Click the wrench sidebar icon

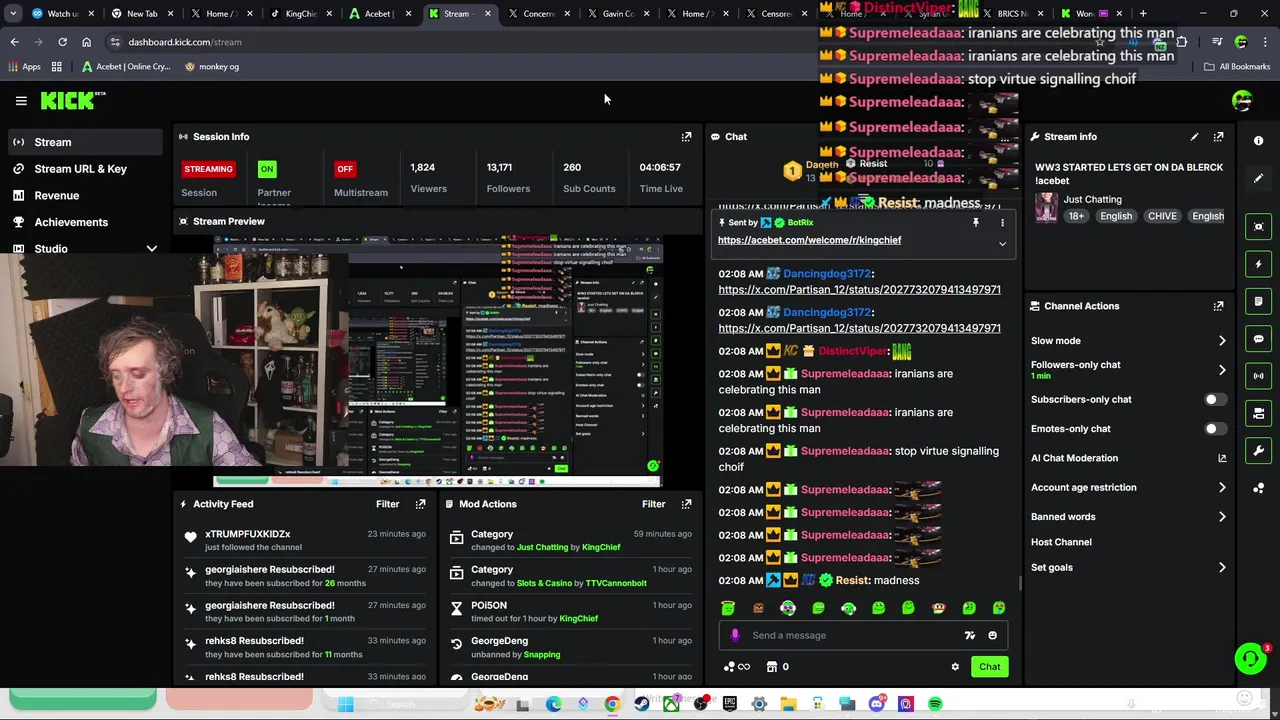tap(1259, 450)
